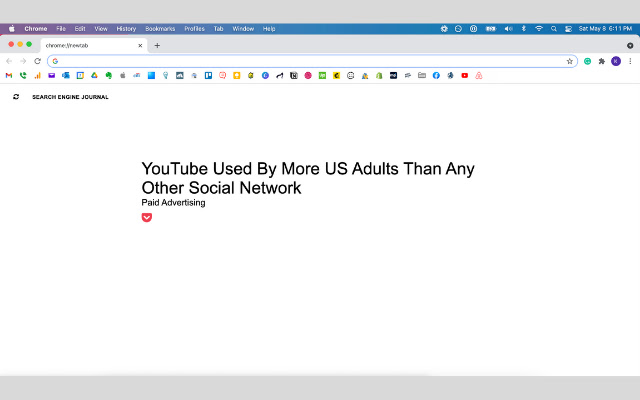Open the purple mail envelope bookmark
Screen dimensions: 640x400
(x=51, y=76)
